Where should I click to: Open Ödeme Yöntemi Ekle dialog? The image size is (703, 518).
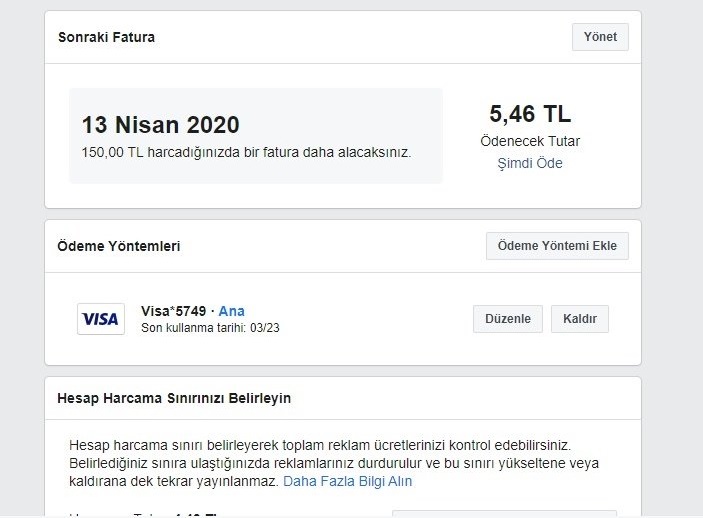point(557,246)
